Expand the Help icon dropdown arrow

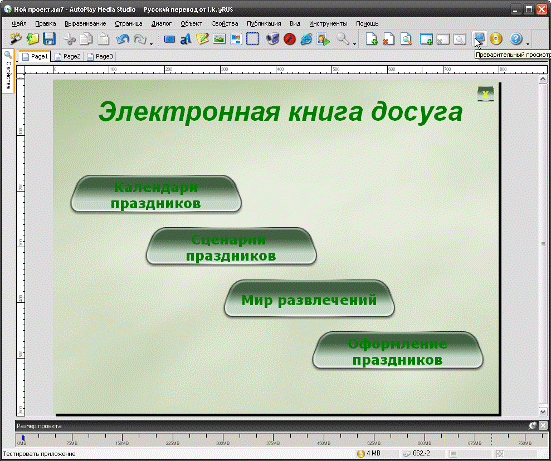point(528,44)
